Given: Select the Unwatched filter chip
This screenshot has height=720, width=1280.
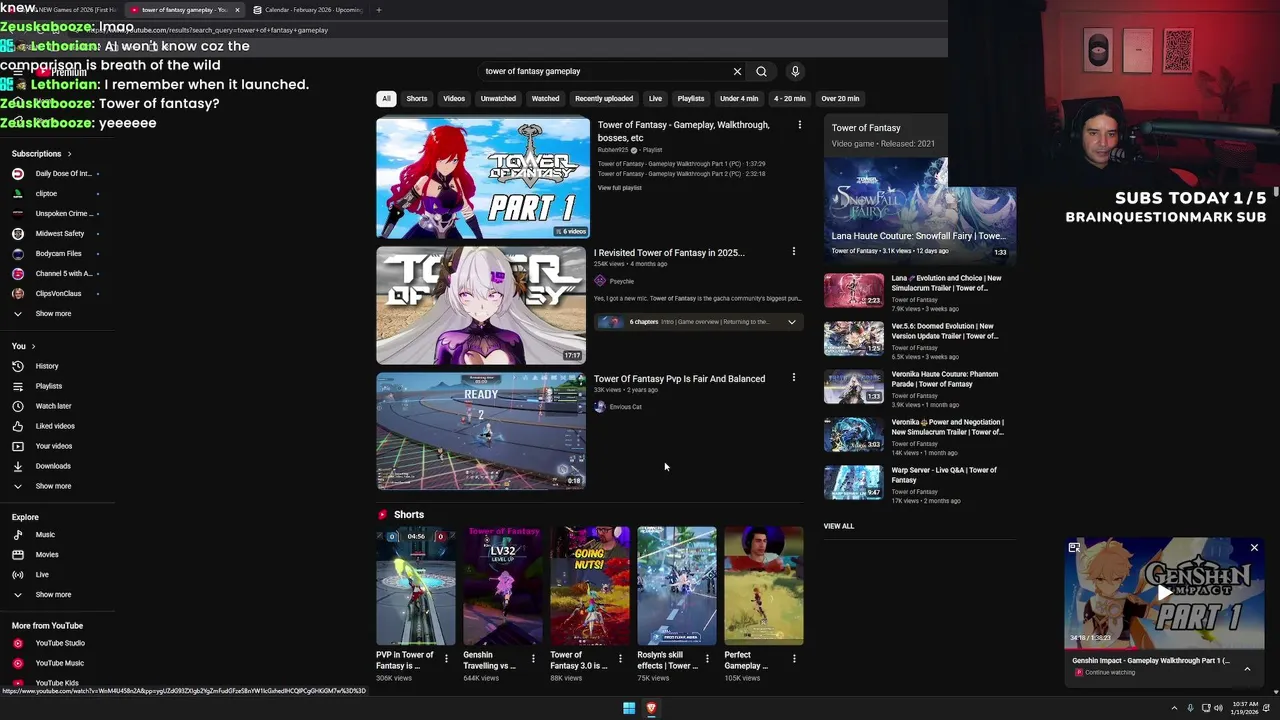Looking at the screenshot, I should [x=498, y=98].
